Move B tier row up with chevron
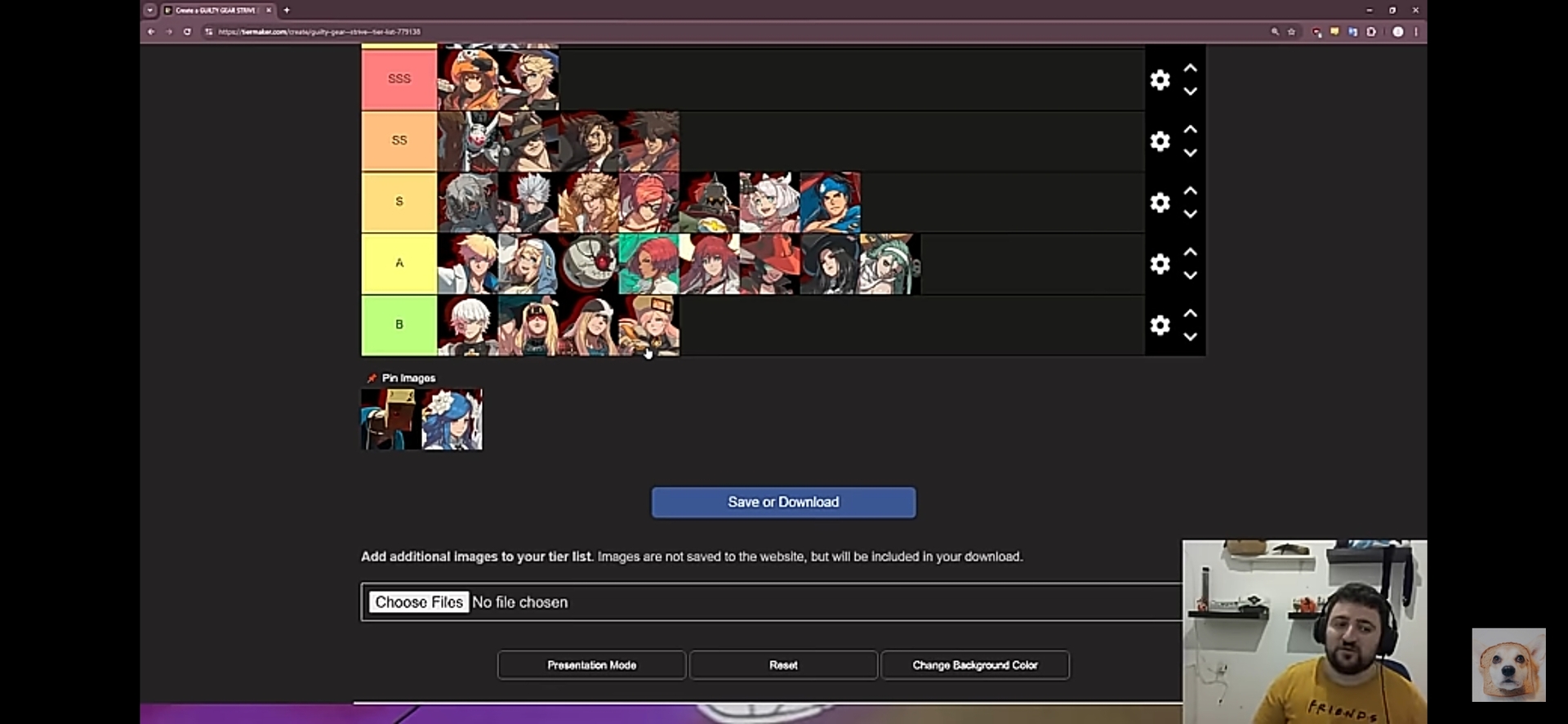Screen dimensions: 1568x724 click(1190, 313)
